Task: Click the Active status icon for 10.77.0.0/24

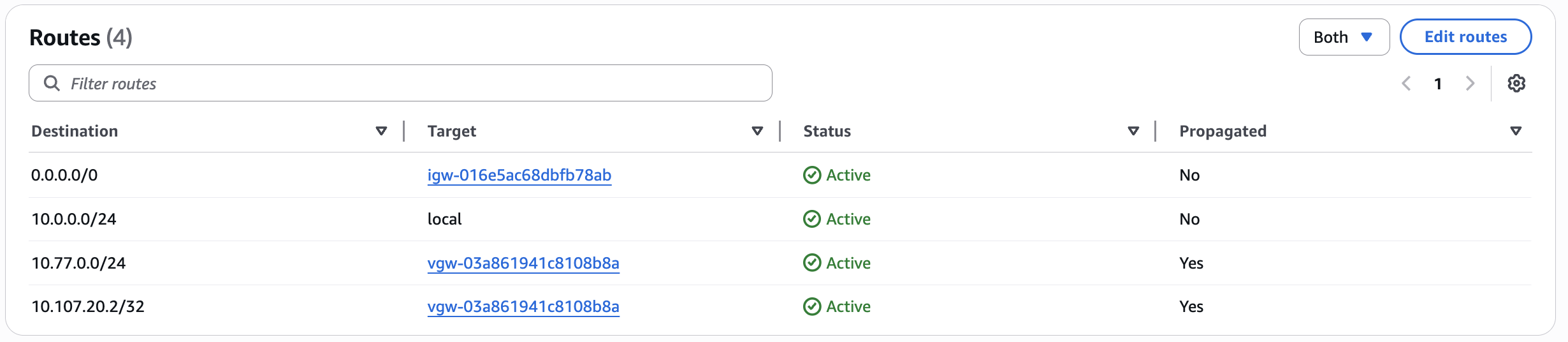Action: click(812, 263)
